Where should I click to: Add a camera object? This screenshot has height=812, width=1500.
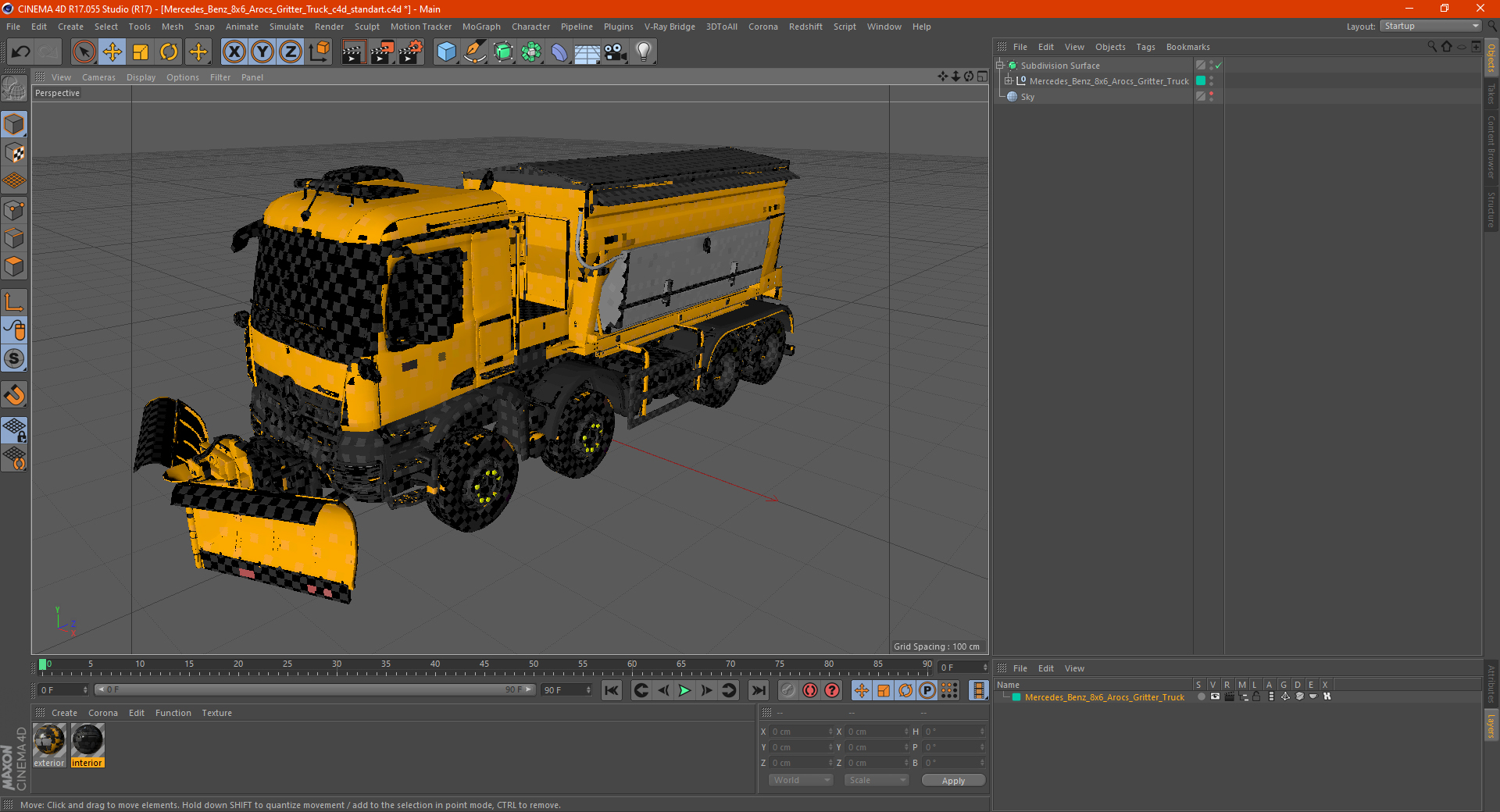tap(616, 52)
